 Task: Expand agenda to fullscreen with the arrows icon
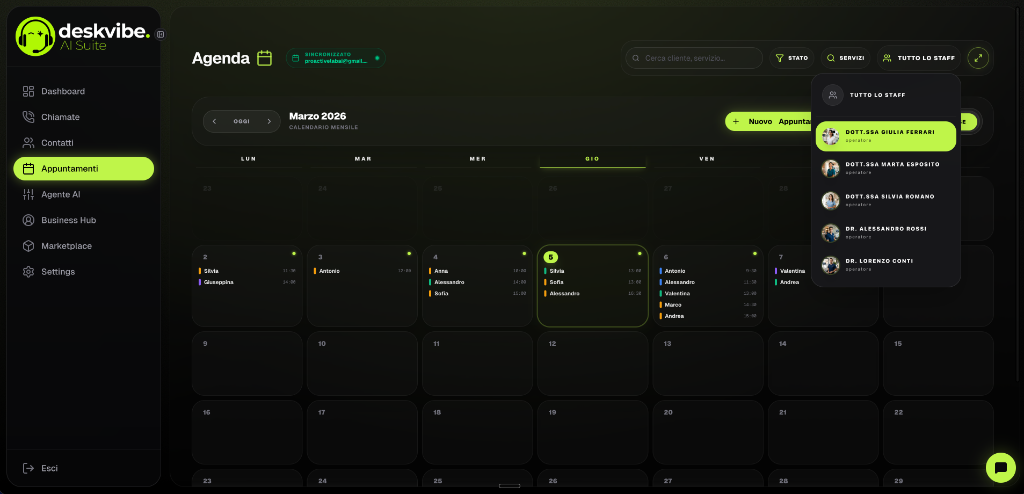tap(978, 58)
